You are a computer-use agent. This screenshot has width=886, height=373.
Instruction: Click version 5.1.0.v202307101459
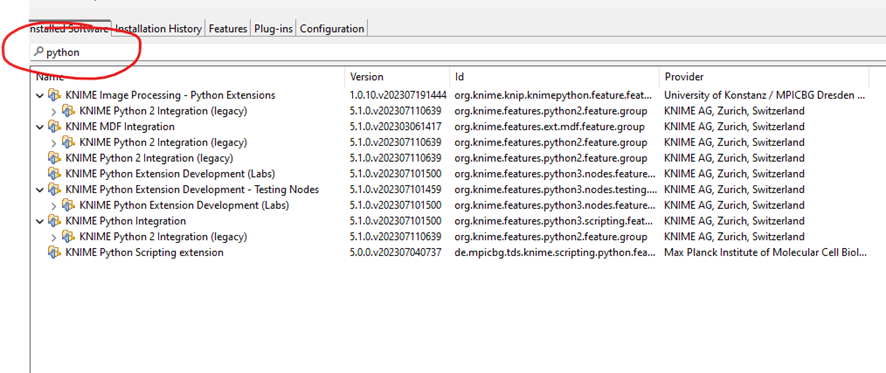tap(396, 189)
